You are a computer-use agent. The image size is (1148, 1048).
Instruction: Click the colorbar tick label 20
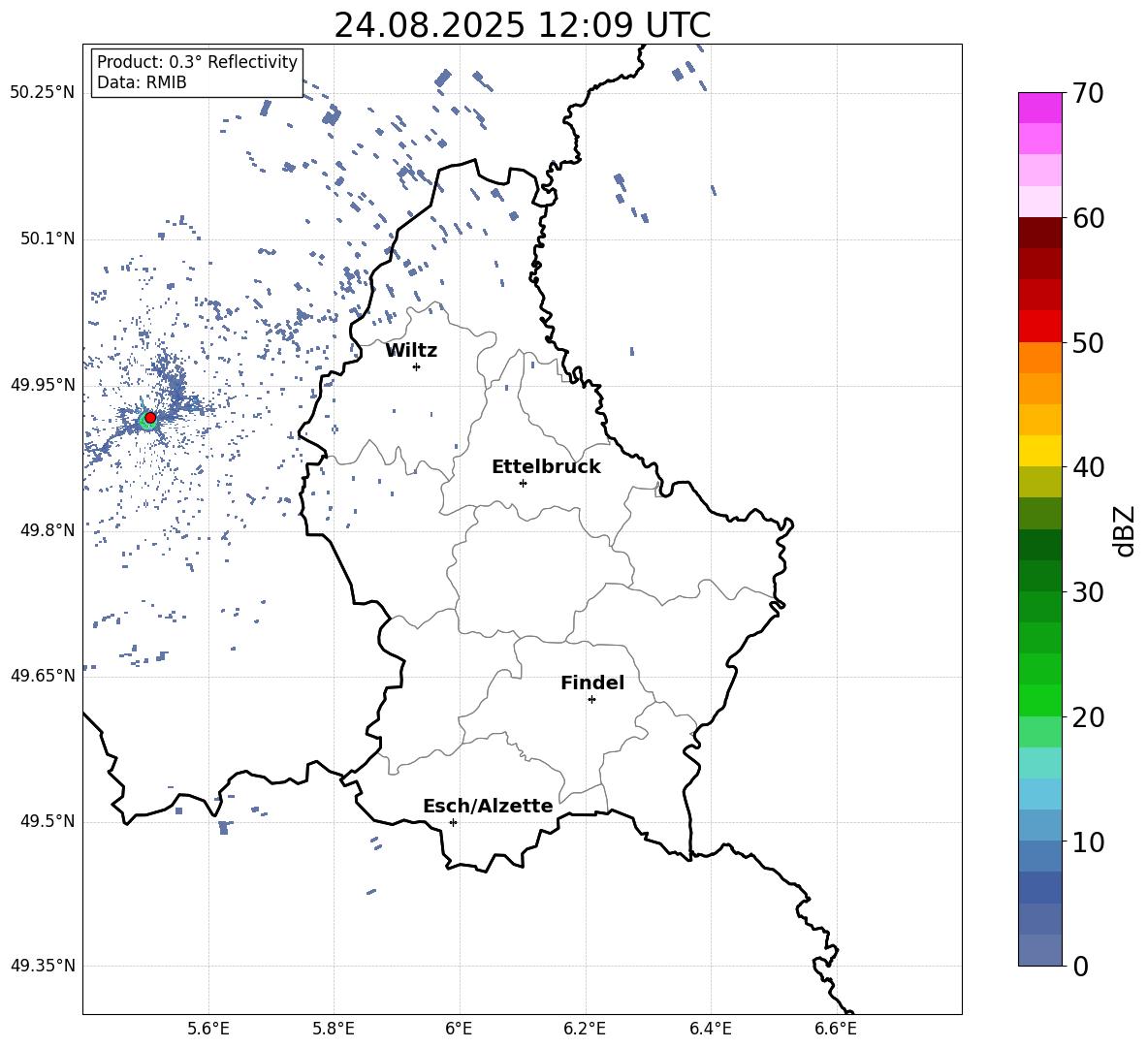point(1088,717)
